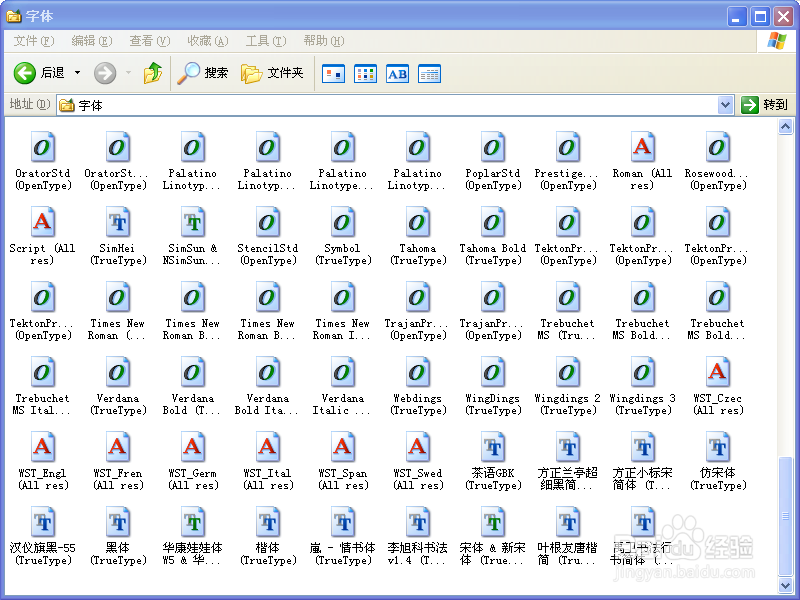Select the WST_Czec (All res) font
Image resolution: width=800 pixels, height=600 pixels.
717,385
